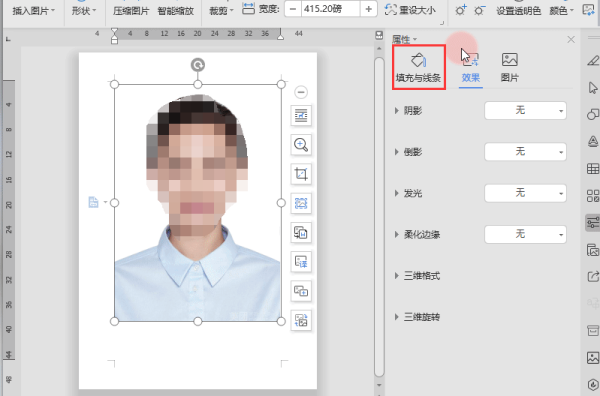Close the 属性 side panel
600x396 pixels.
pyautogui.click(x=571, y=39)
